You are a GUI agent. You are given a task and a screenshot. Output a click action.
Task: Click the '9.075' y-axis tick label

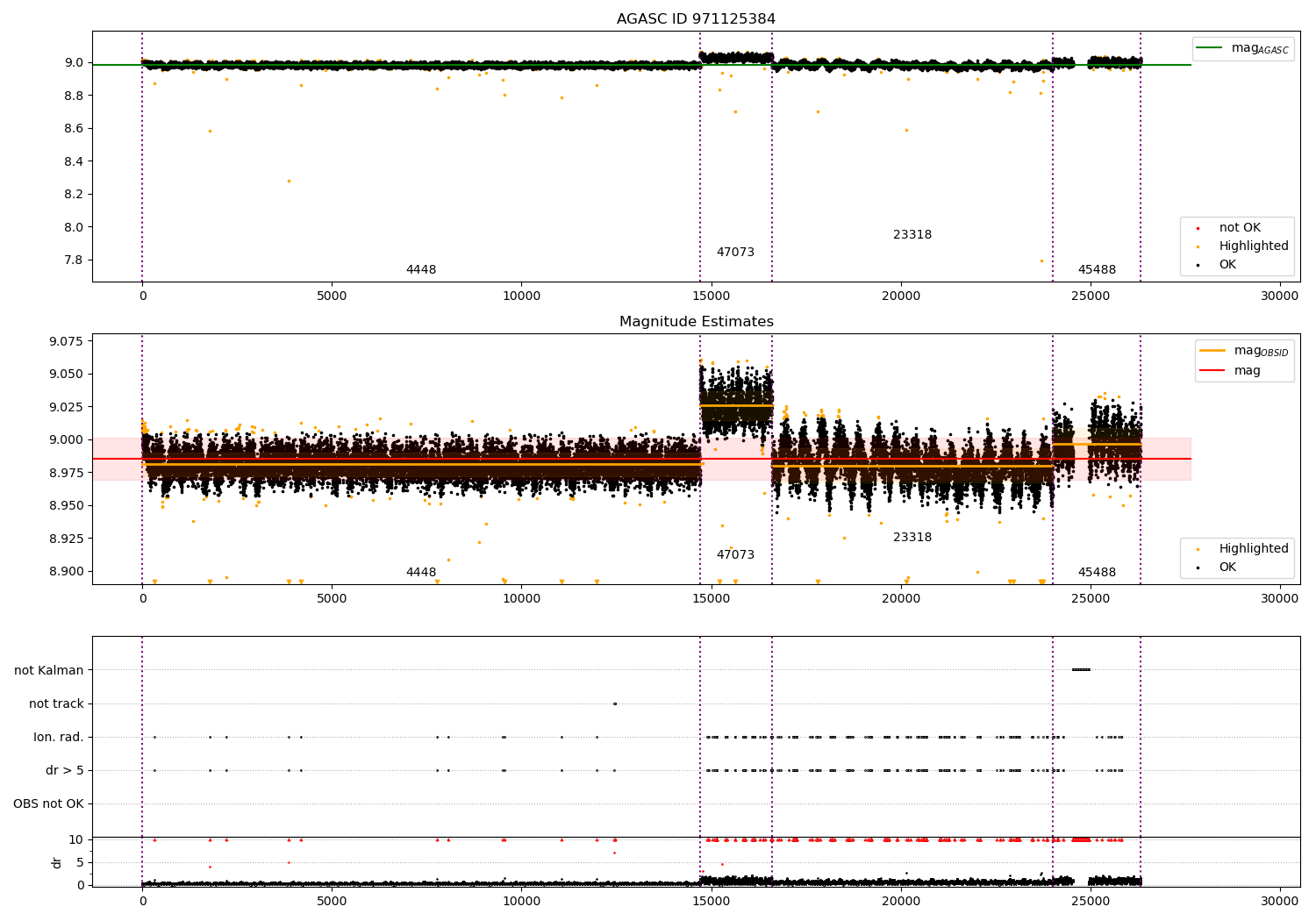[x=67, y=341]
